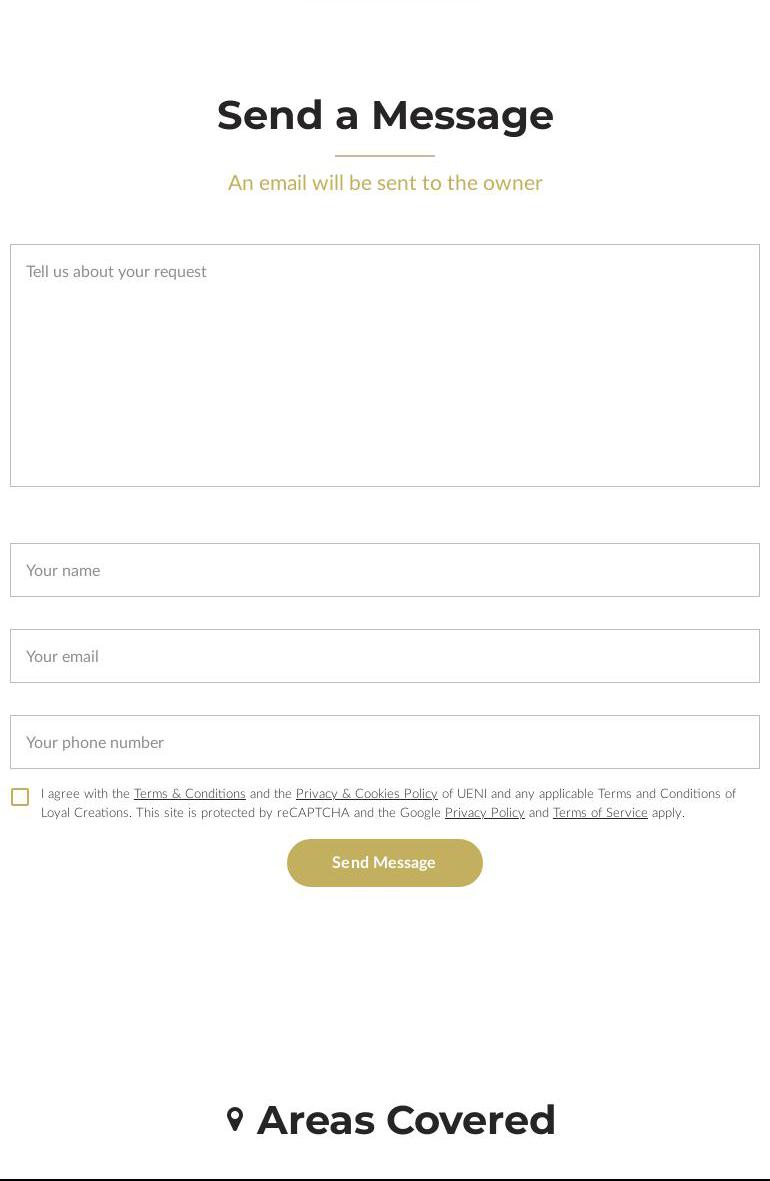The height and width of the screenshot is (1181, 770).
Task: Open the Terms of Service link
Action: point(600,813)
